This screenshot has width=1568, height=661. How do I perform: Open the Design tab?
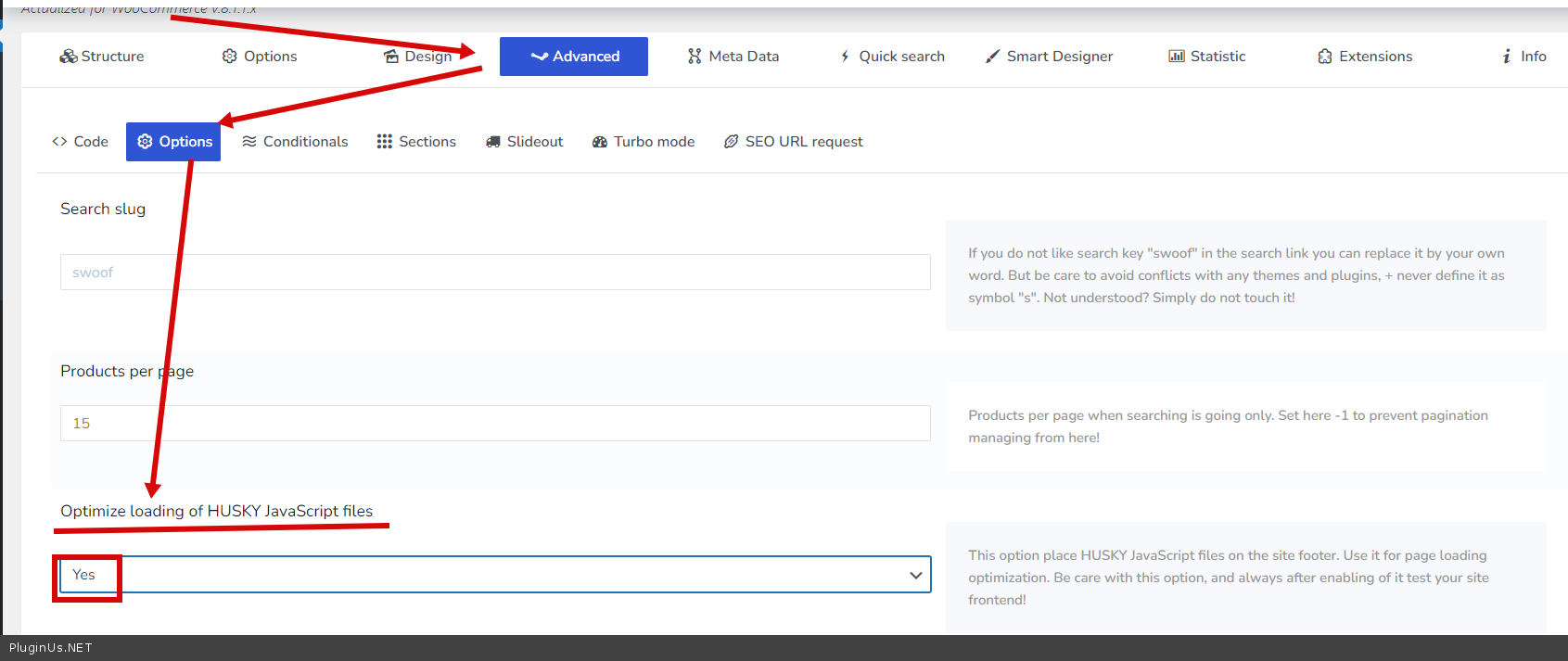(418, 57)
